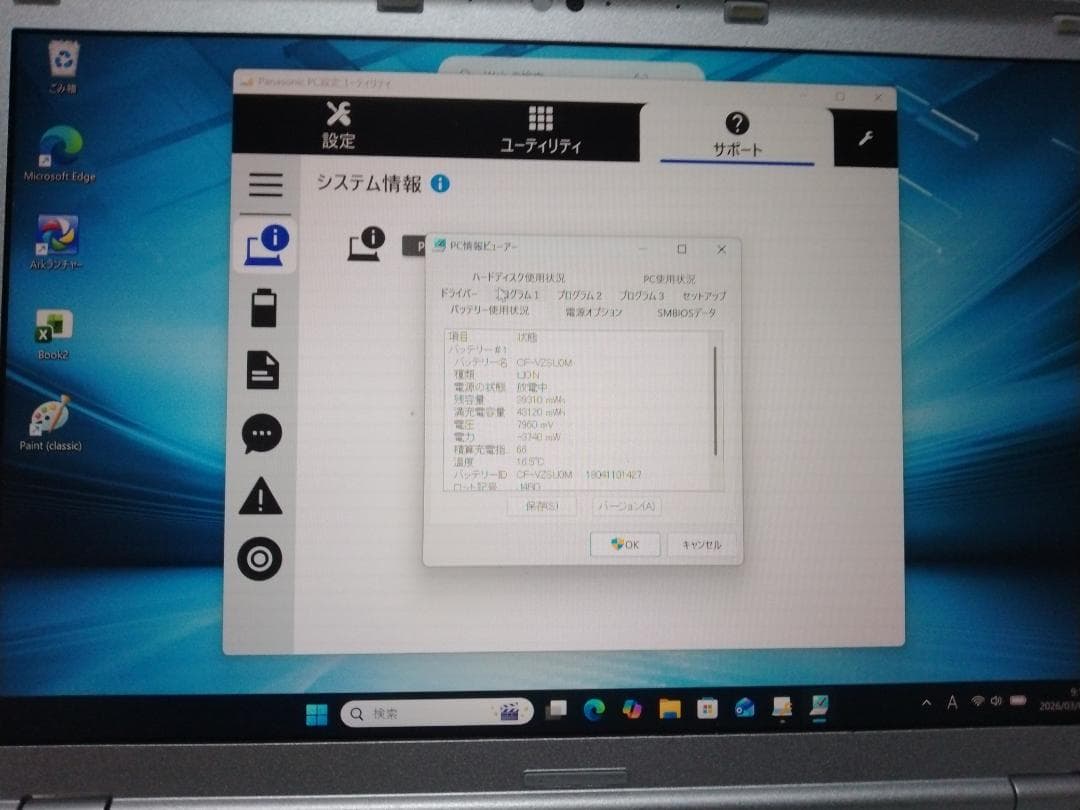Open the セットアップ tab
The image size is (1080, 810).
click(x=704, y=295)
